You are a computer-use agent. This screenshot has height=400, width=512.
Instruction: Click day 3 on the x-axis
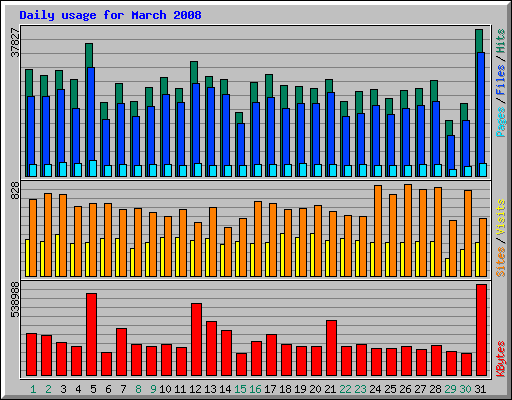63,389
